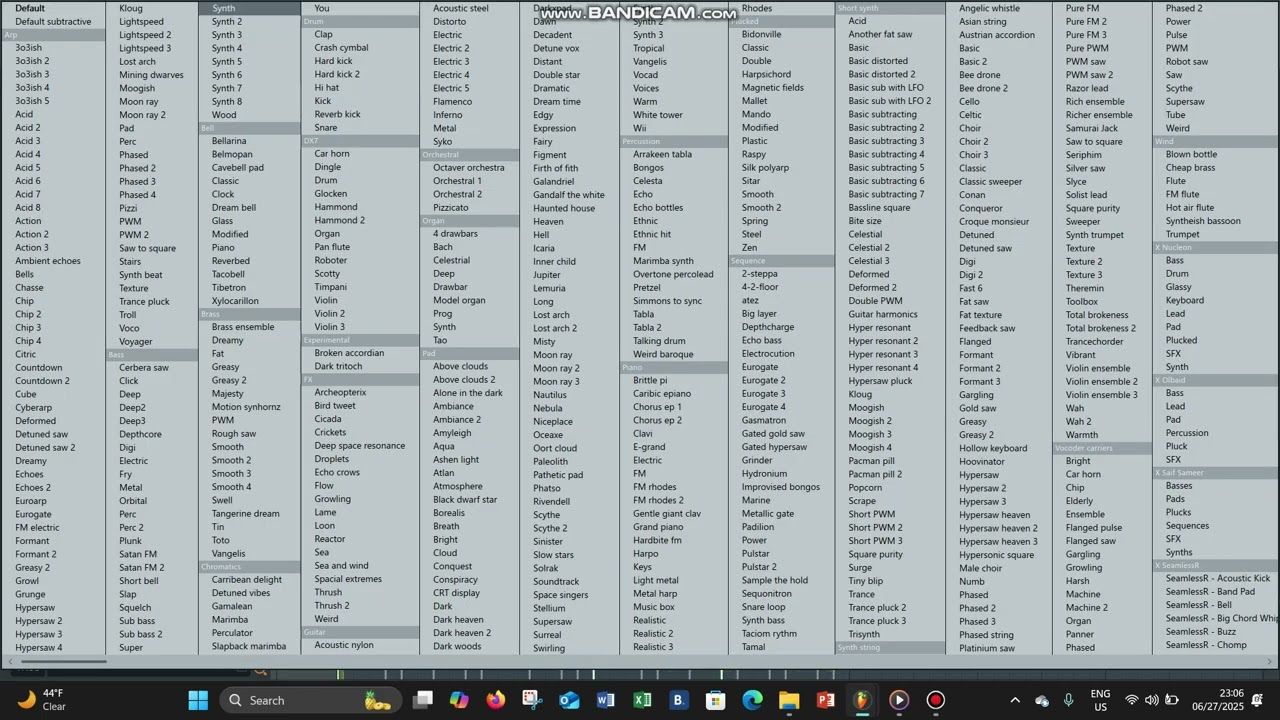Launch Copilot from the taskbar
Screen dimensions: 1280x720
coord(459,700)
